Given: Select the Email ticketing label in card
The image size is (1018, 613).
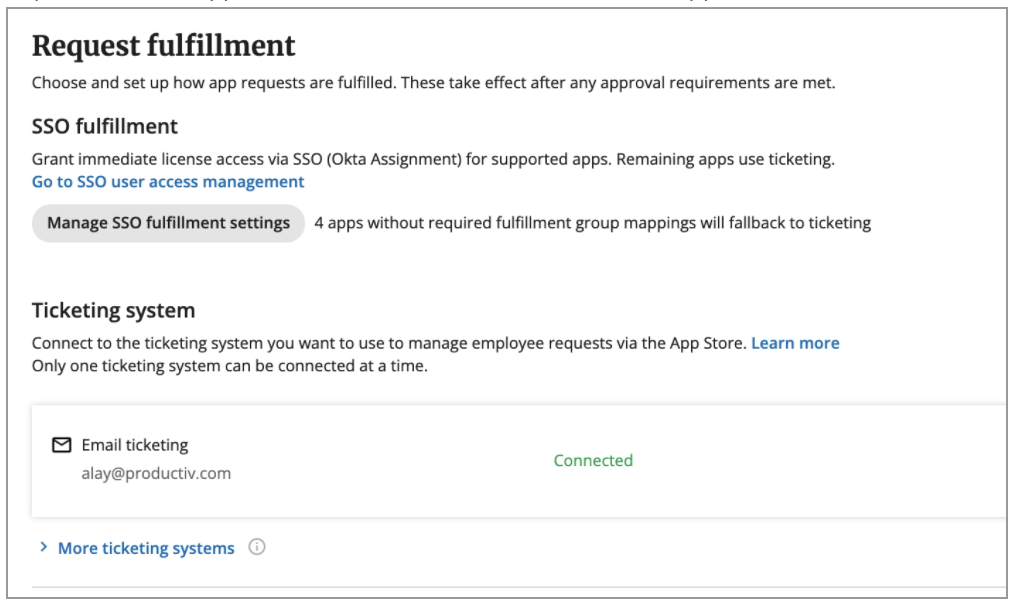Looking at the screenshot, I should coord(135,445).
